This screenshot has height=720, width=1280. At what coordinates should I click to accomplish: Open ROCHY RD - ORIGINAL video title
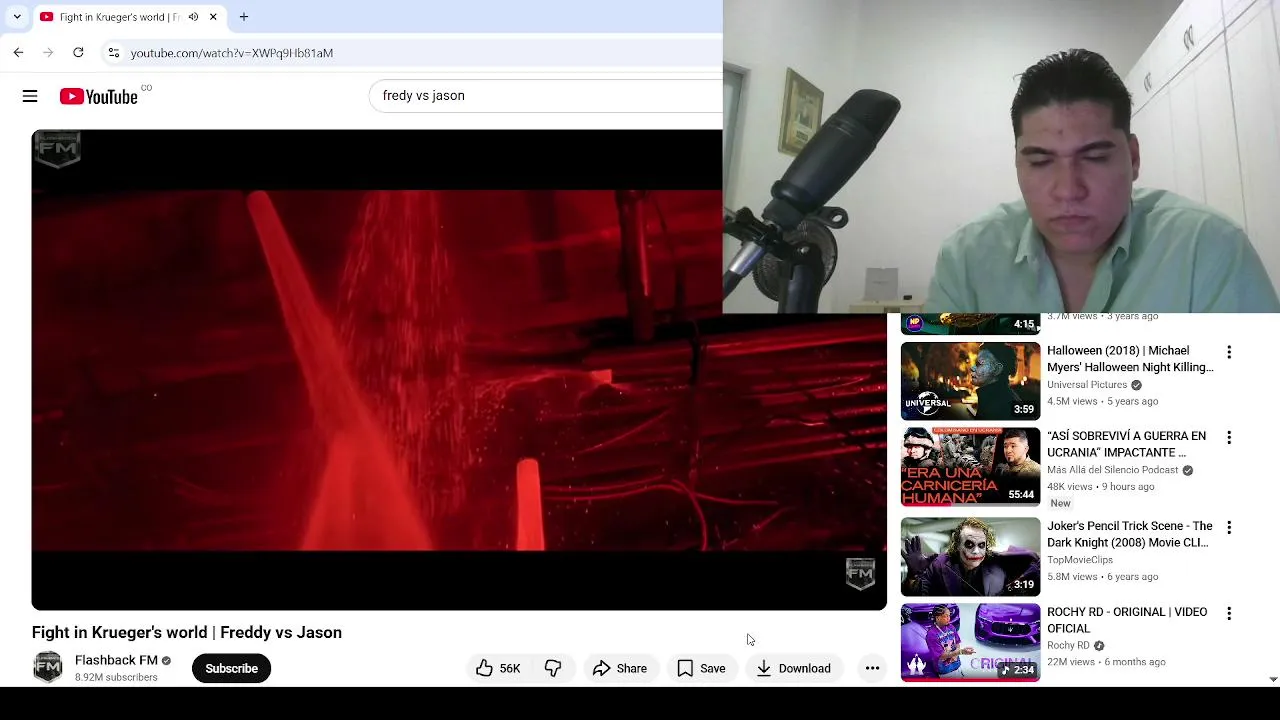click(x=1127, y=620)
